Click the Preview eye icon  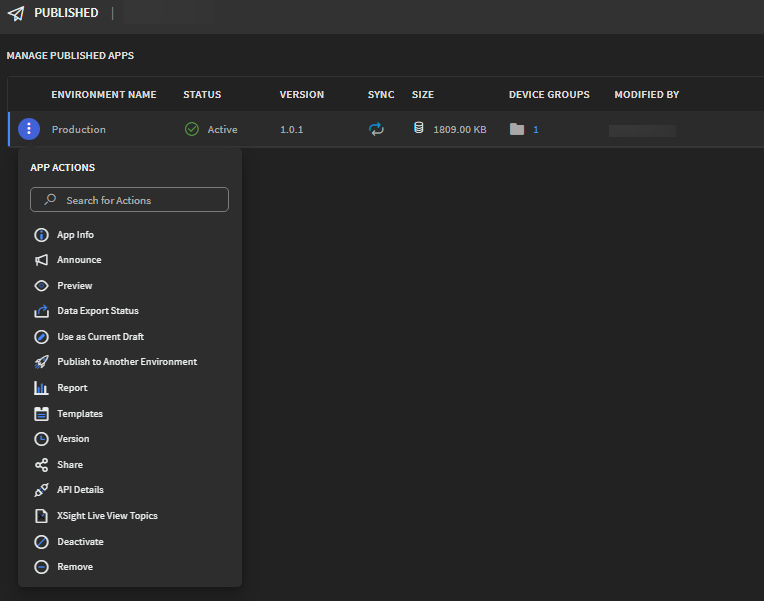(41, 286)
